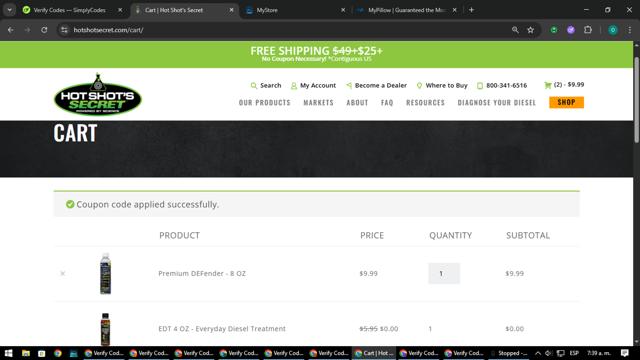The width and height of the screenshot is (640, 360).
Task: Open the Chrome profile avatar
Action: (613, 30)
